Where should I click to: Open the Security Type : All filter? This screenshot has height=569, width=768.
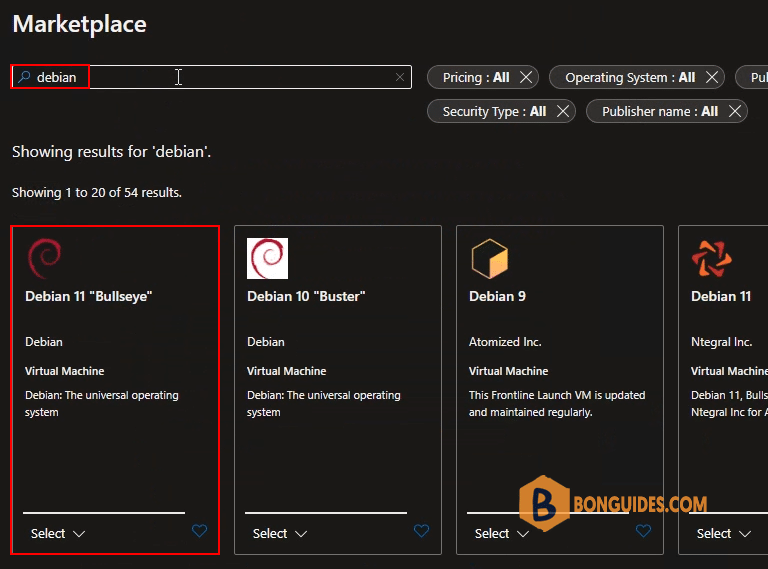click(494, 112)
